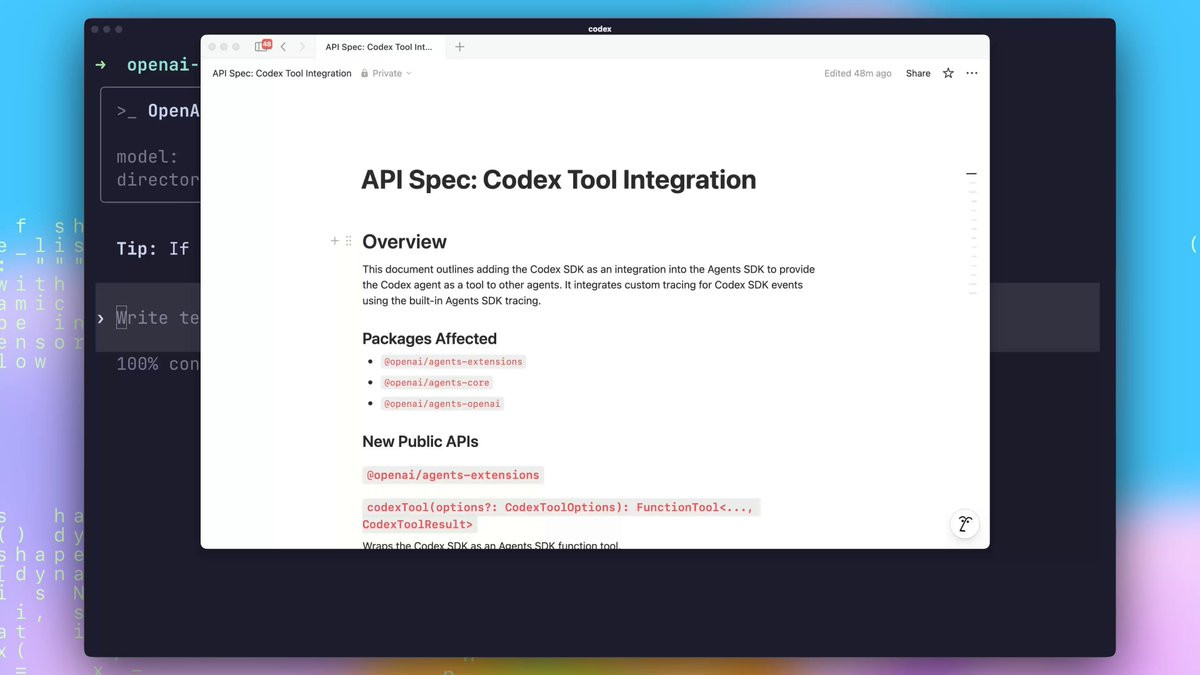Click the Edited 48m ago label

tap(857, 73)
